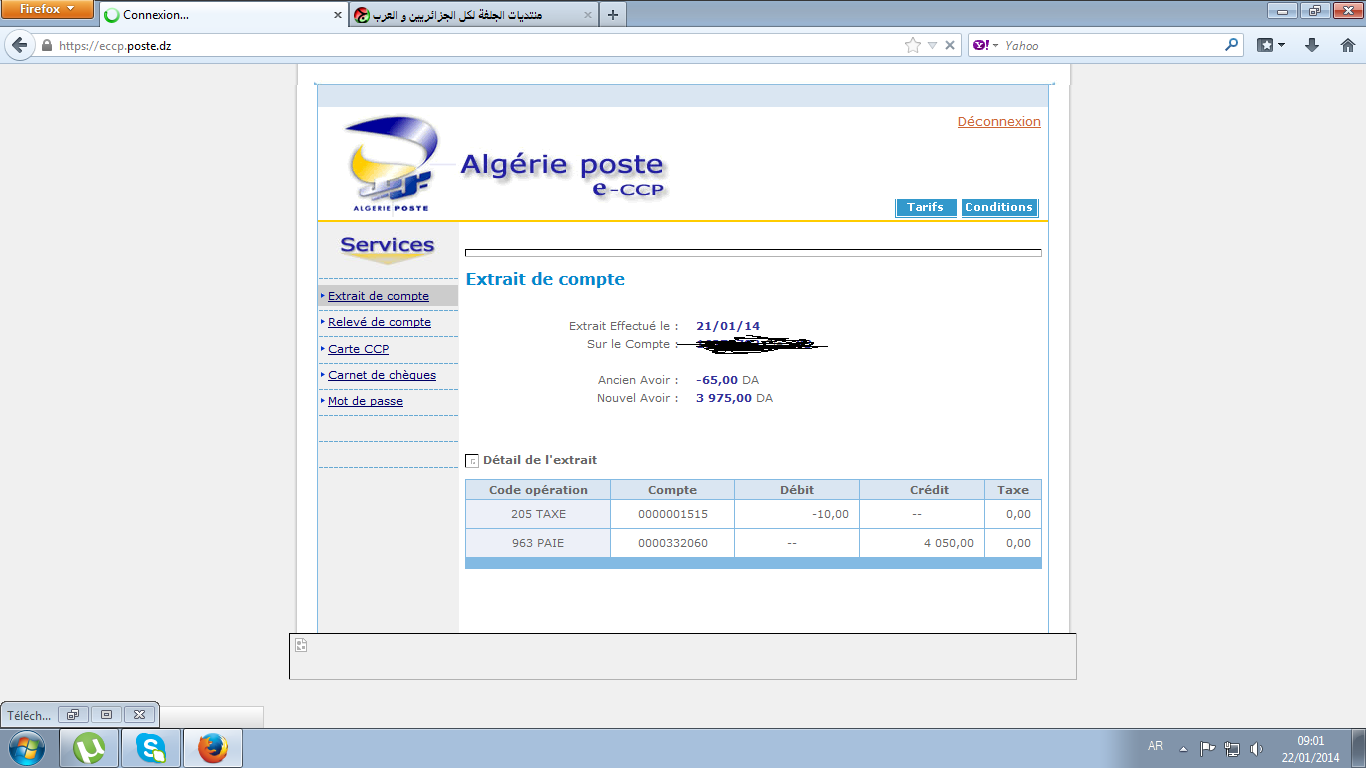Stop page loading with the X icon
The height and width of the screenshot is (768, 1366).
[x=950, y=45]
